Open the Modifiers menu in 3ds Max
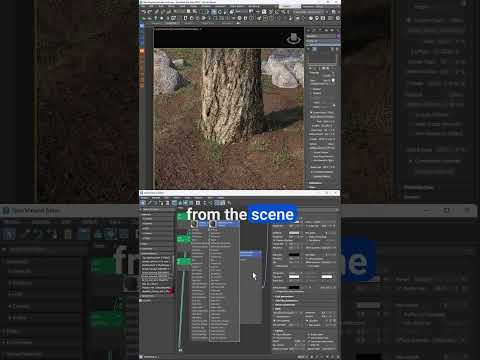Image resolution: width=480 pixels, height=360 pixels. click(205, 6)
